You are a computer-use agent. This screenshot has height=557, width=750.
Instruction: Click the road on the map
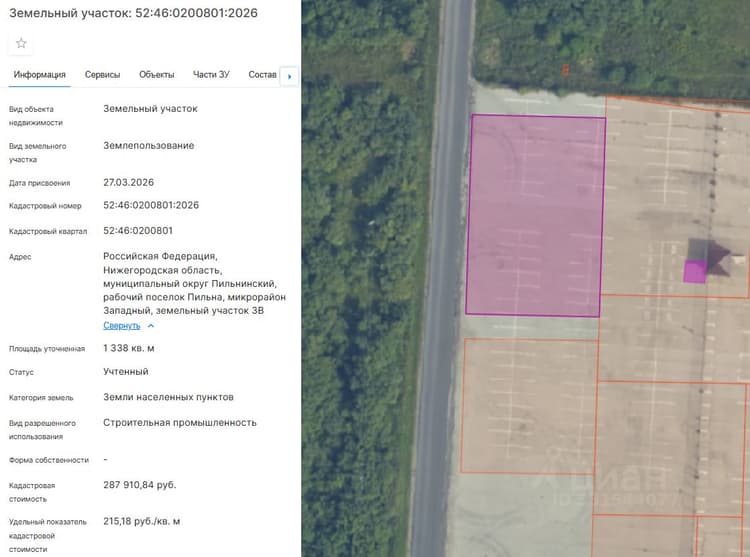tap(442, 277)
